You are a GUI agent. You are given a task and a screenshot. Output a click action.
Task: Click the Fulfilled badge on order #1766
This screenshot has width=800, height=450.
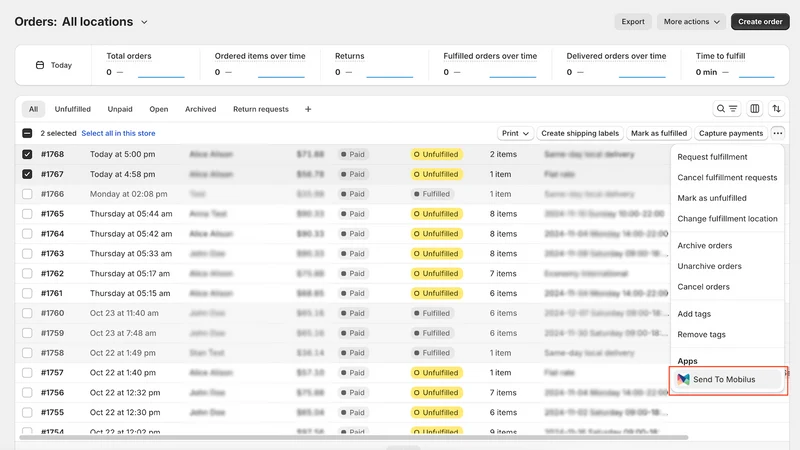pos(432,194)
